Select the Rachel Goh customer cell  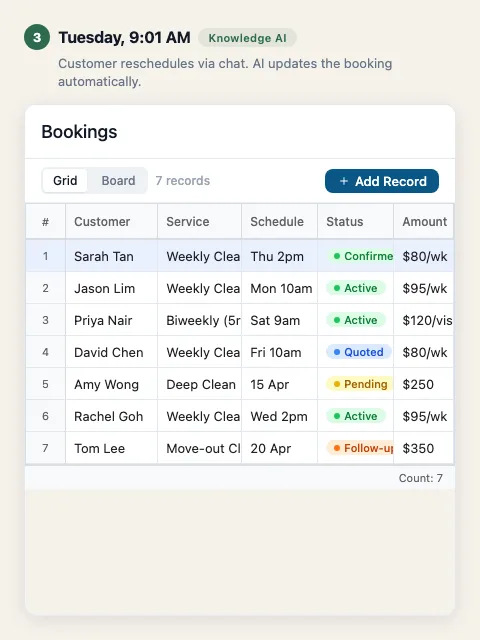[x=111, y=416]
